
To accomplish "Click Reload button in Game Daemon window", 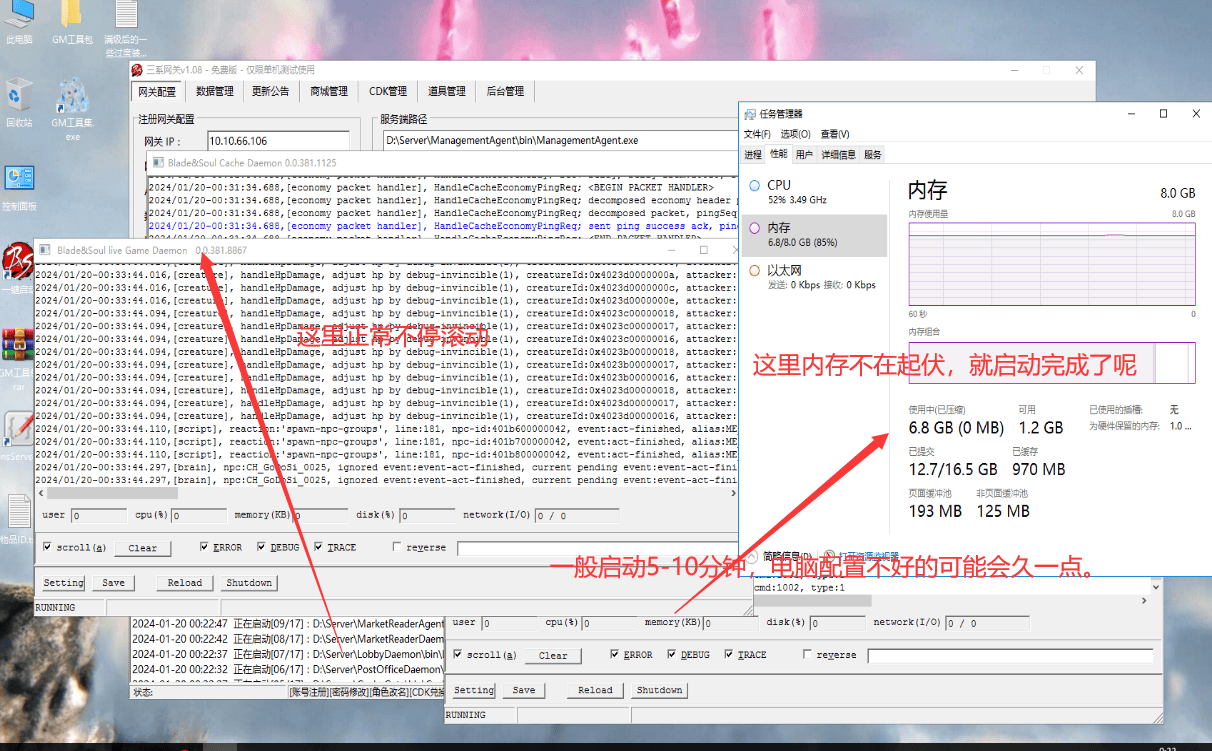I will click(184, 582).
